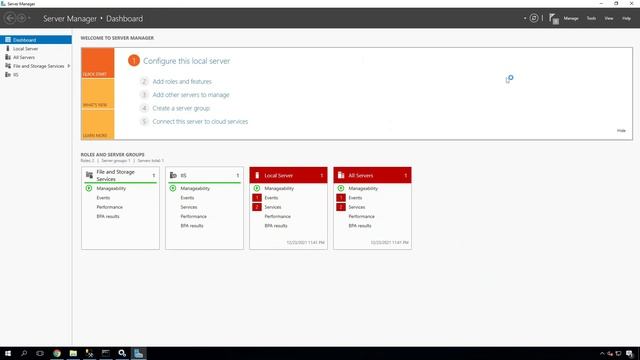This screenshot has width=640, height=360.
Task: Click the All Servers sidebar icon
Action: point(8,57)
